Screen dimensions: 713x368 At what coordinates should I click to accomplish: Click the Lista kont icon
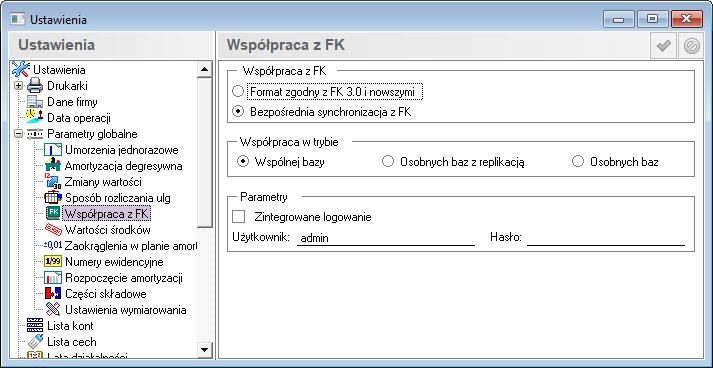point(35,326)
